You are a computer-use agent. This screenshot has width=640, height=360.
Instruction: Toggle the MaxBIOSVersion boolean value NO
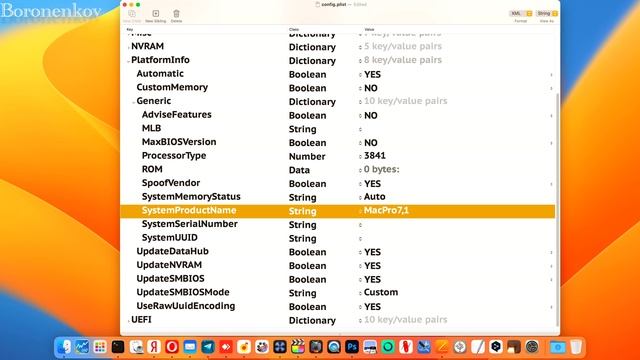tap(371, 143)
